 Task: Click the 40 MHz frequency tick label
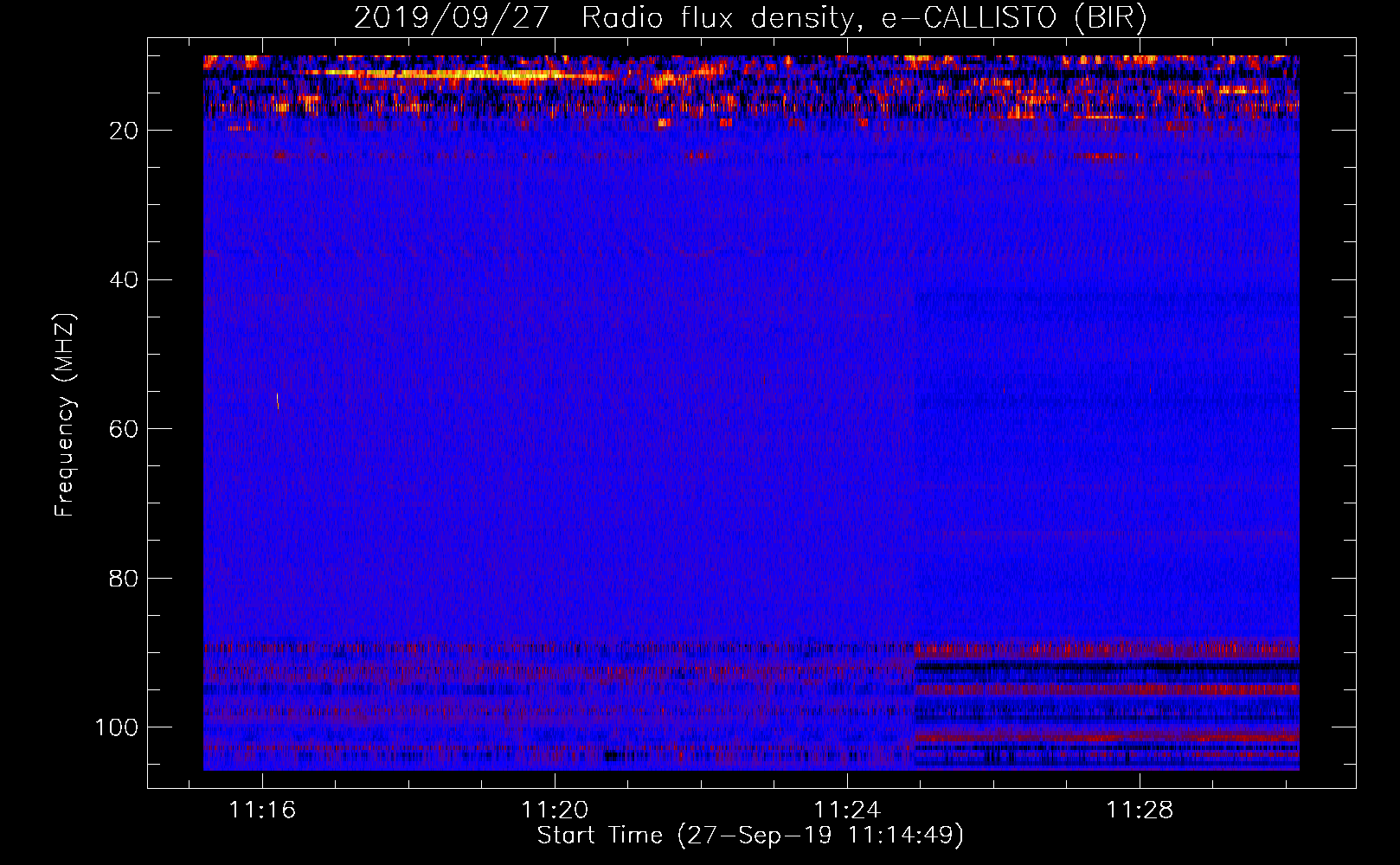tap(124, 280)
